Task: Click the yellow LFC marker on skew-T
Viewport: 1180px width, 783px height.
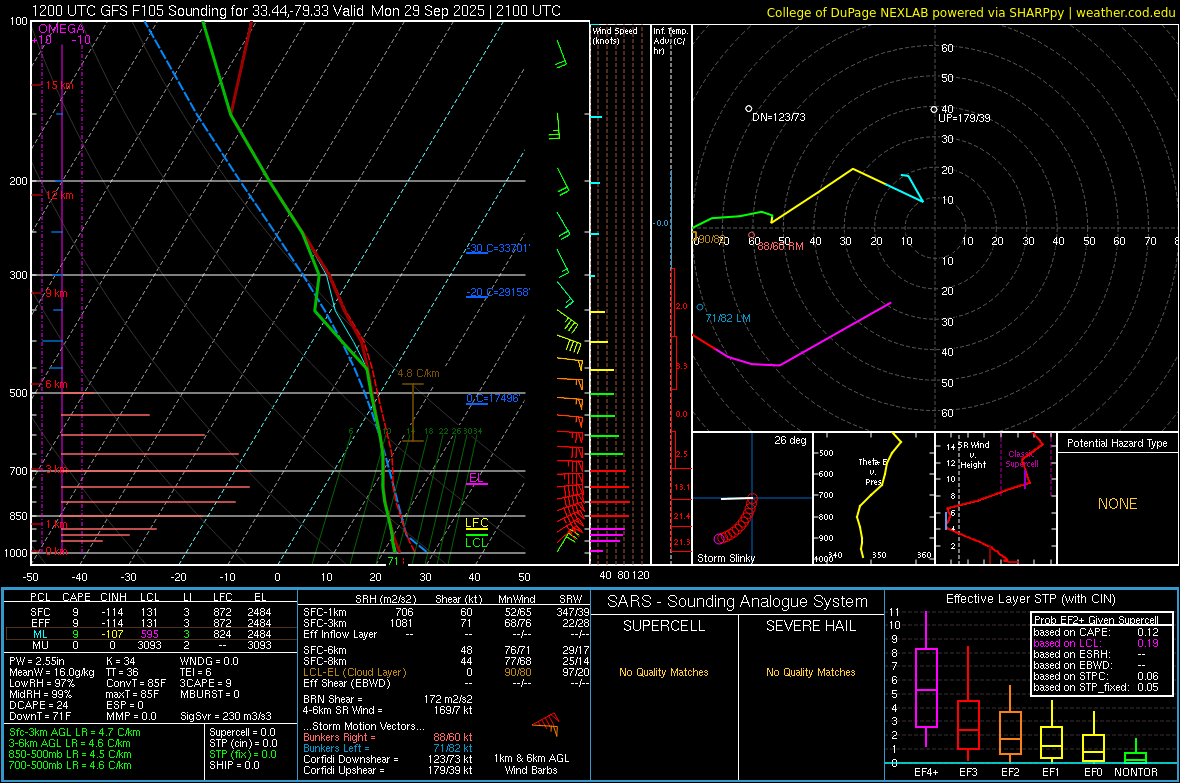Action: (x=476, y=523)
